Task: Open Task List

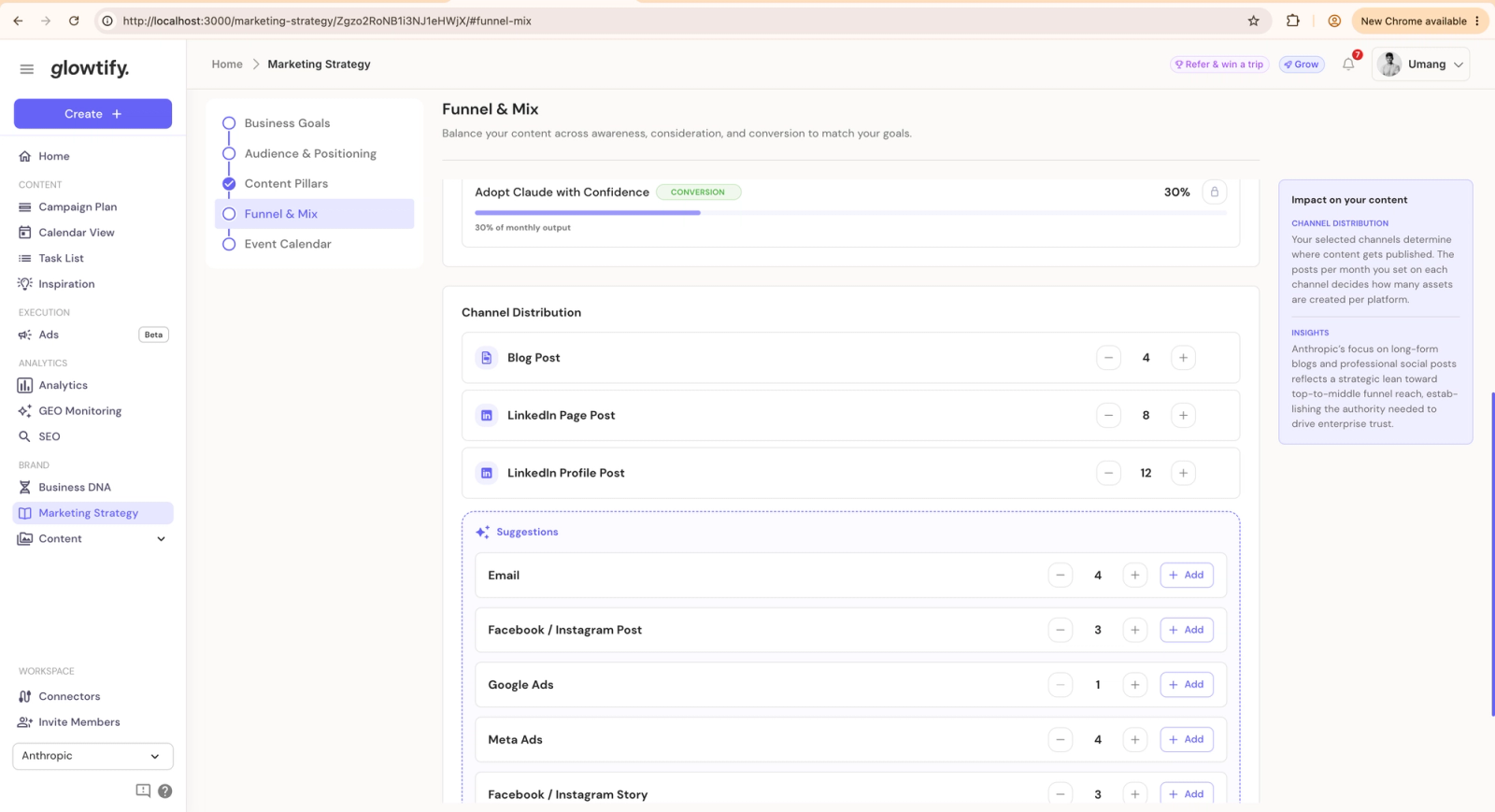Action: (x=61, y=259)
